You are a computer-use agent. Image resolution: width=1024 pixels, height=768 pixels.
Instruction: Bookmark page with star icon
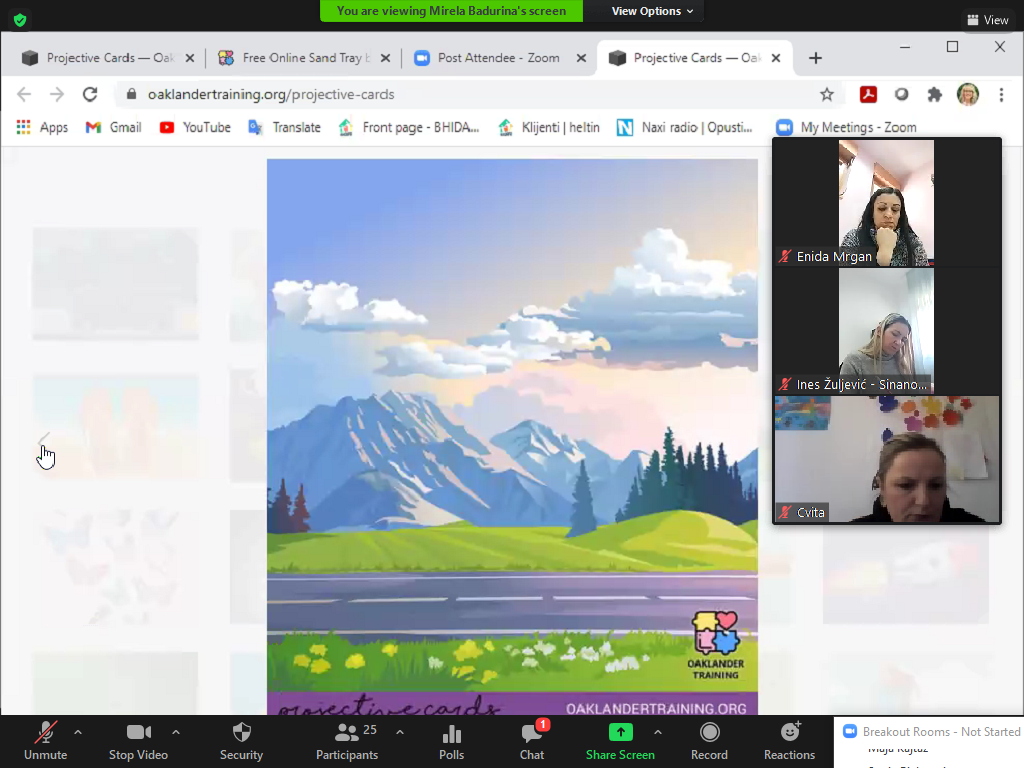tap(827, 94)
